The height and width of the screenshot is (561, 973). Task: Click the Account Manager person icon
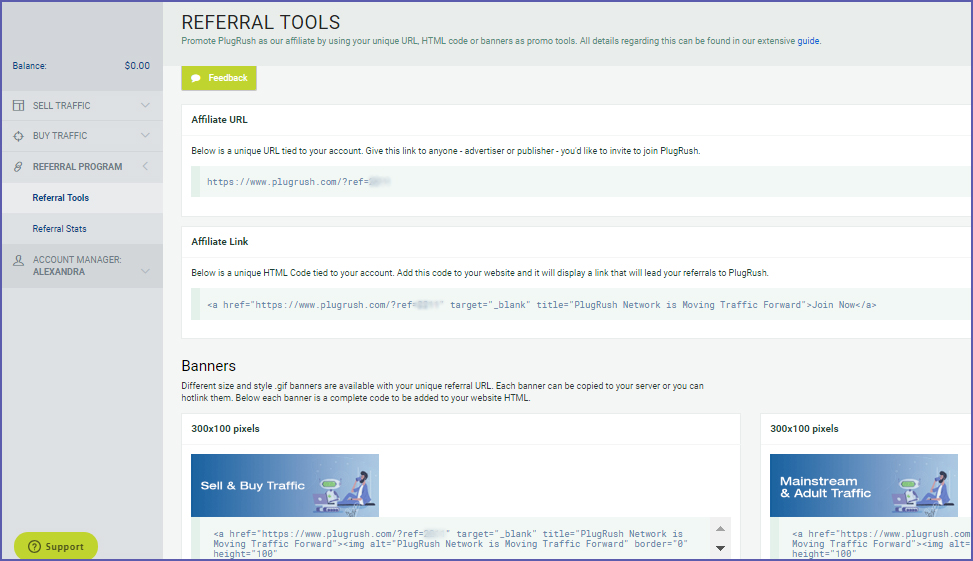tap(19, 261)
